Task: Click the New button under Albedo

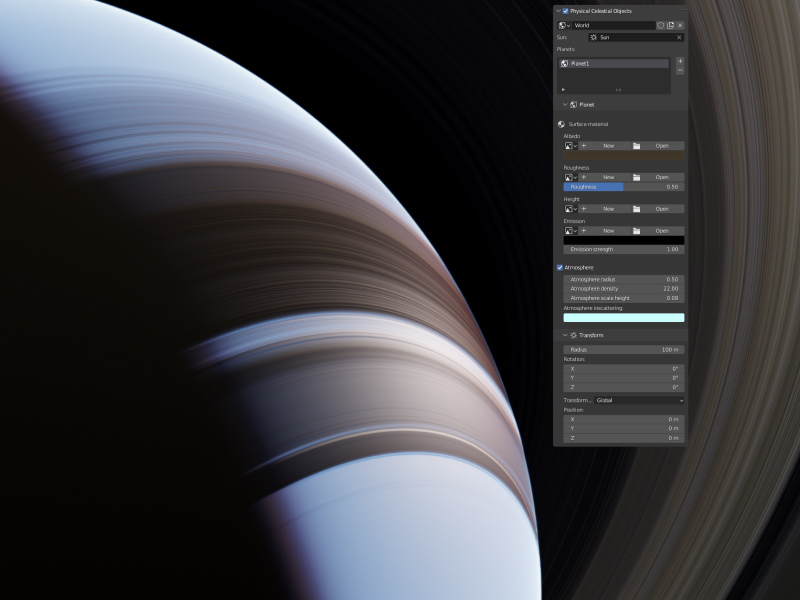Action: (608, 146)
